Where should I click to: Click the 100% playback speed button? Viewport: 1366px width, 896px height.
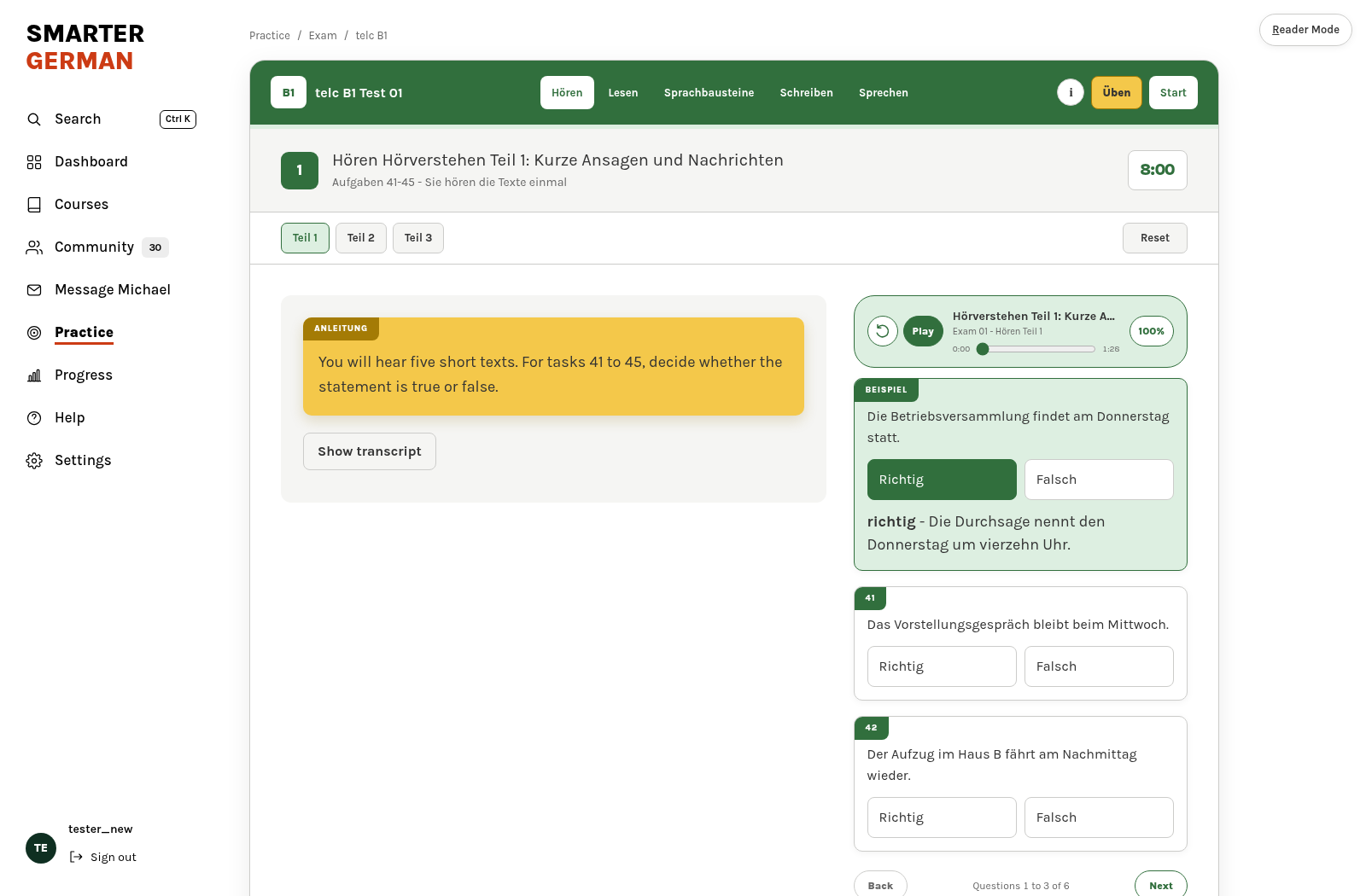click(1151, 331)
